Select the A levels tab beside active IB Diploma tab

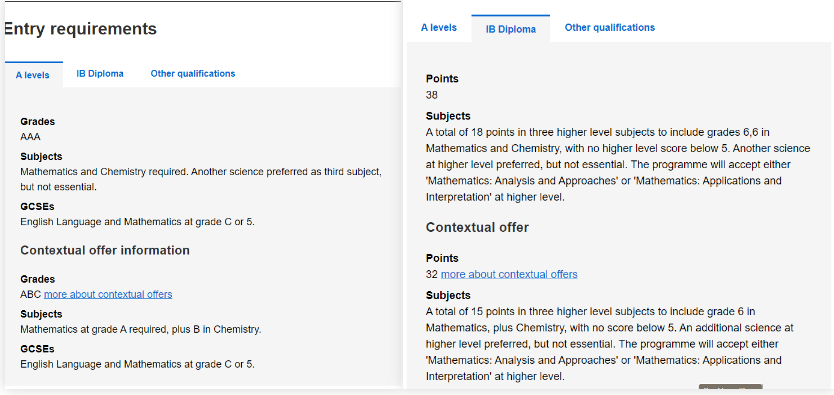[x=439, y=28]
